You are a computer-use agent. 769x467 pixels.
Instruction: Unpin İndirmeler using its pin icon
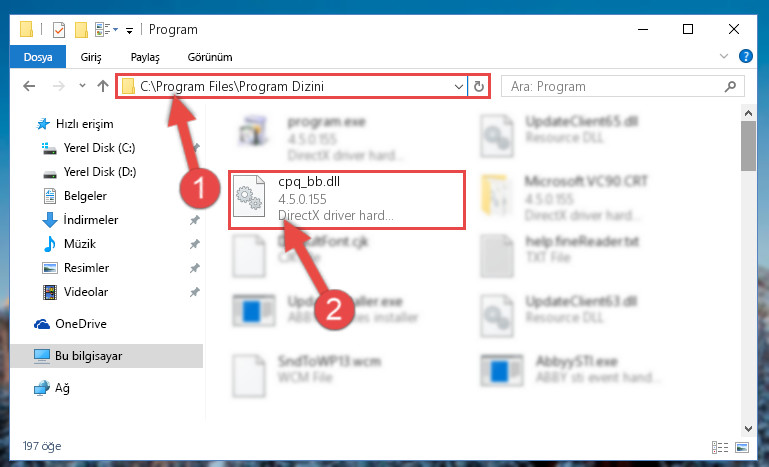point(195,220)
